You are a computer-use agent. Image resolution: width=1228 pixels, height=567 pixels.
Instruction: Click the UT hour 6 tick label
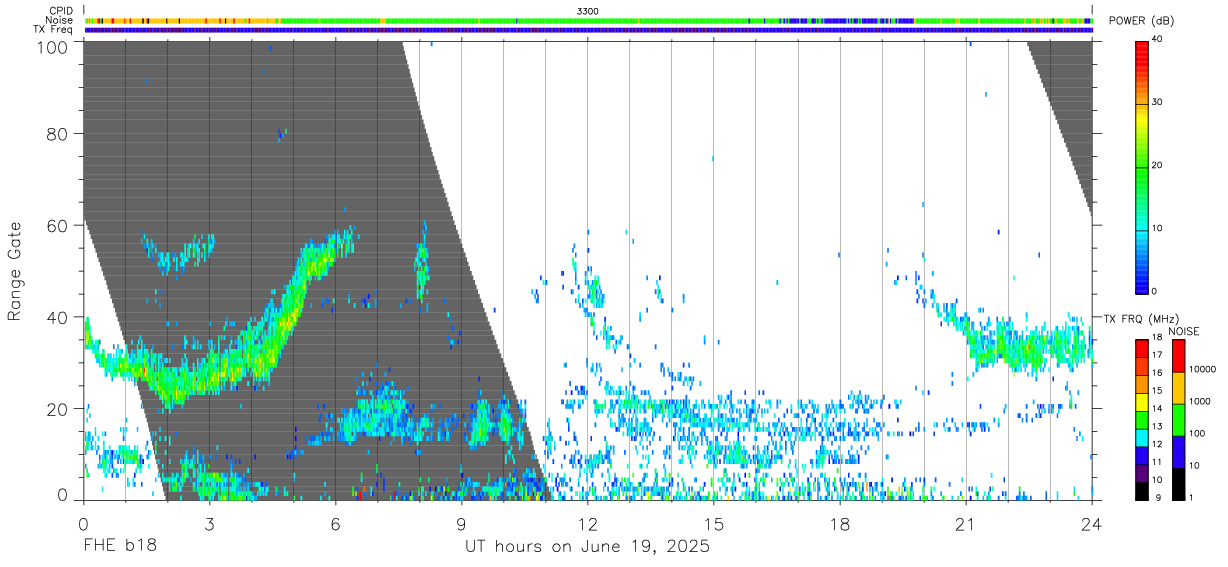[335, 523]
